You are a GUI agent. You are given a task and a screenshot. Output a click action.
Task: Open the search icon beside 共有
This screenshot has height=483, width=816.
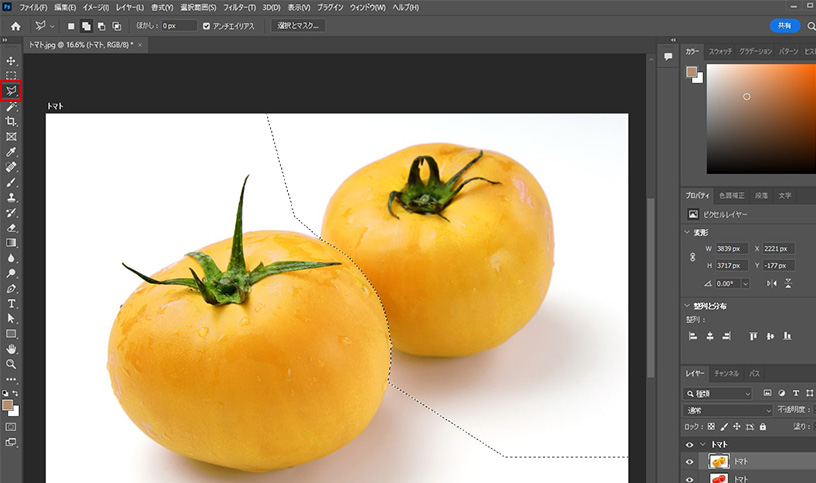click(811, 26)
